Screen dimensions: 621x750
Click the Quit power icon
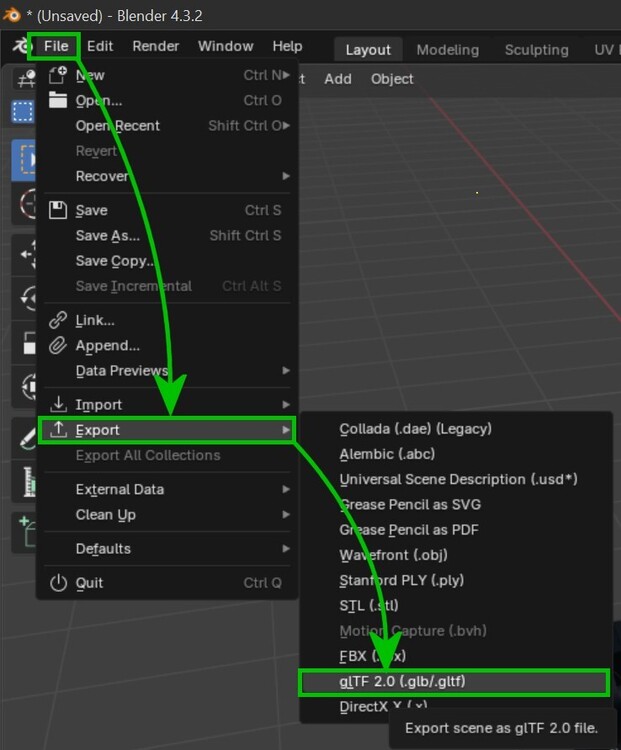tap(58, 583)
